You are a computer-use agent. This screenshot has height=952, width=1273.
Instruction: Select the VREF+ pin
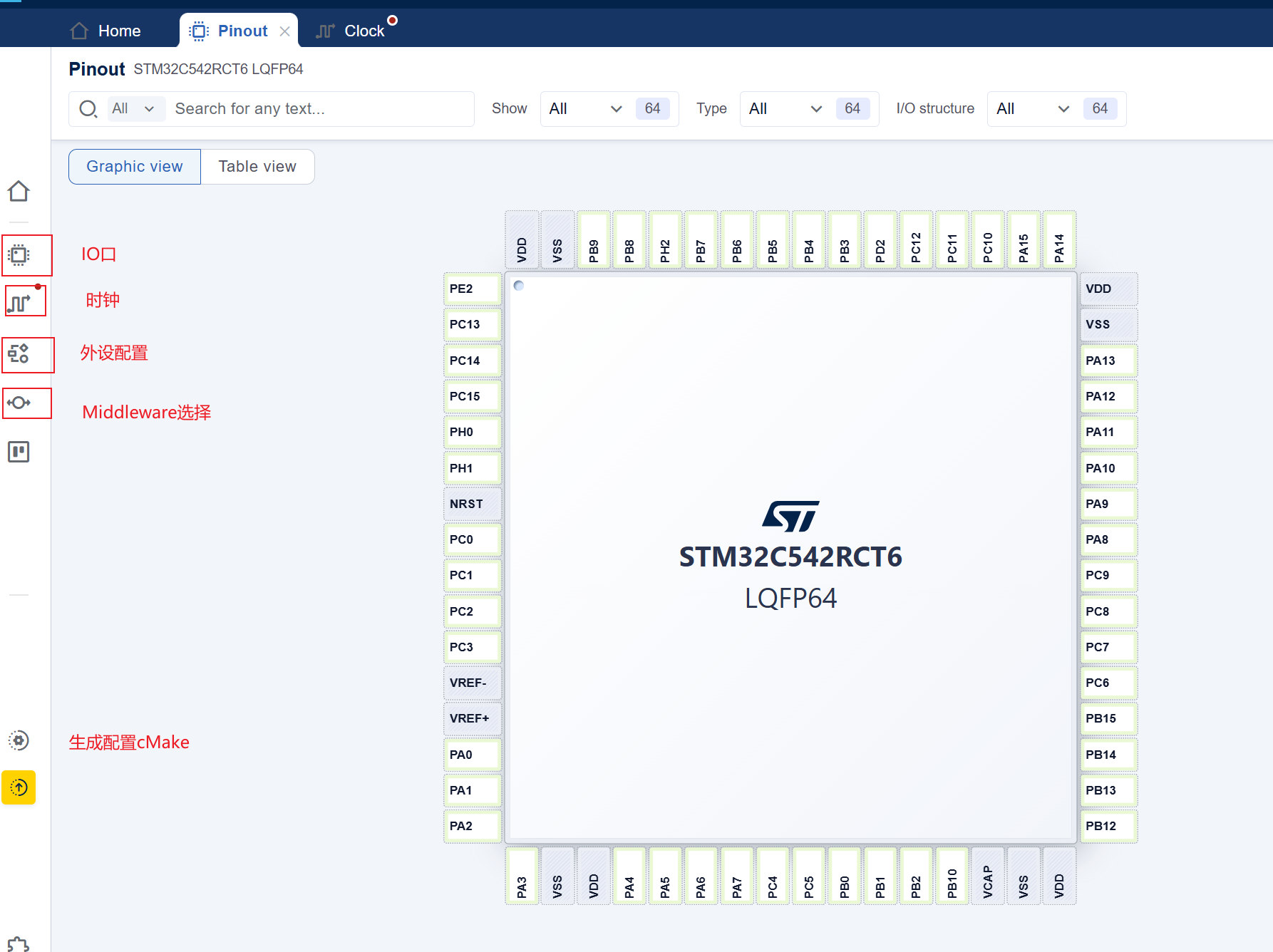[473, 718]
